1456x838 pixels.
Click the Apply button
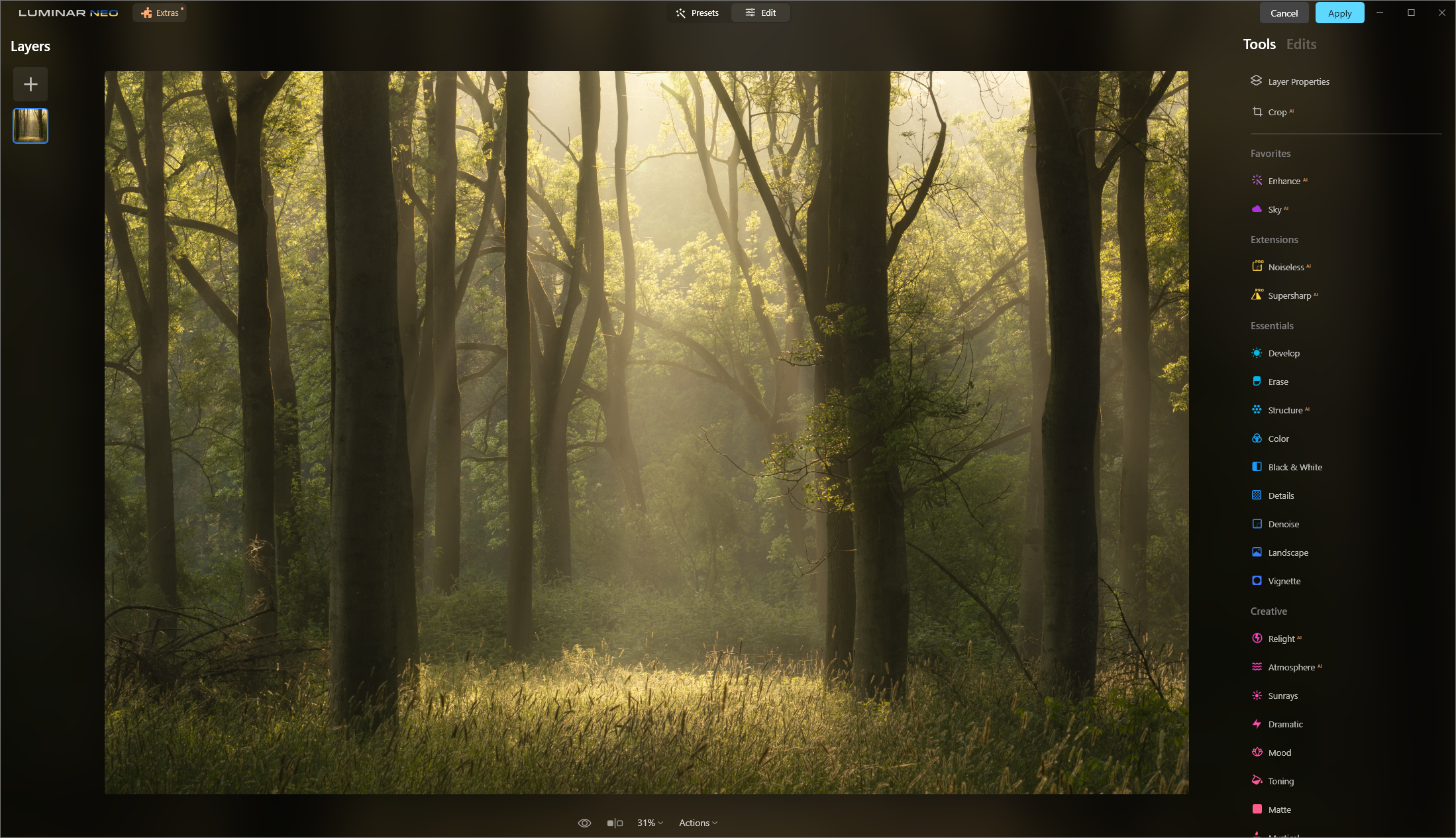1339,13
